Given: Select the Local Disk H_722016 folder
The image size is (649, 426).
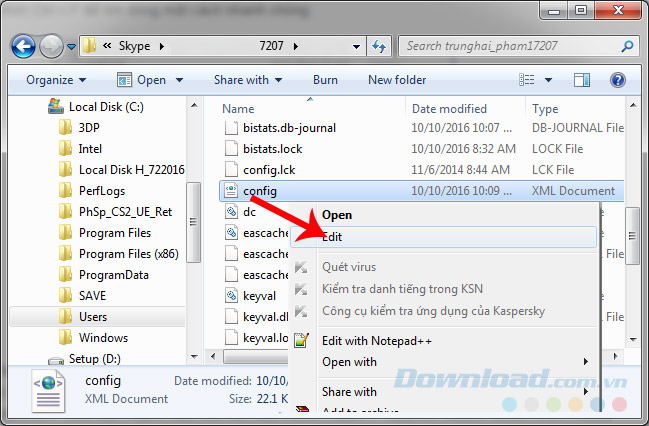Looking at the screenshot, I should pyautogui.click(x=132, y=170).
